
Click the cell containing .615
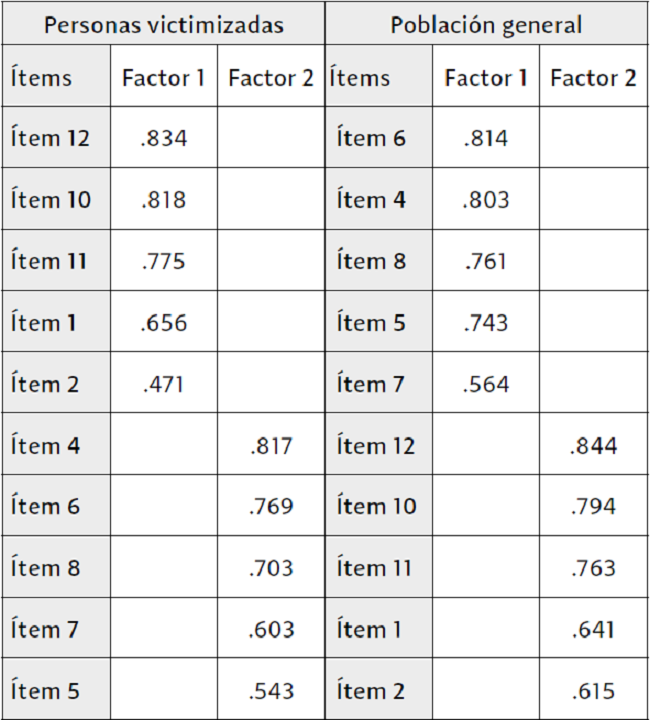pyautogui.click(x=594, y=691)
